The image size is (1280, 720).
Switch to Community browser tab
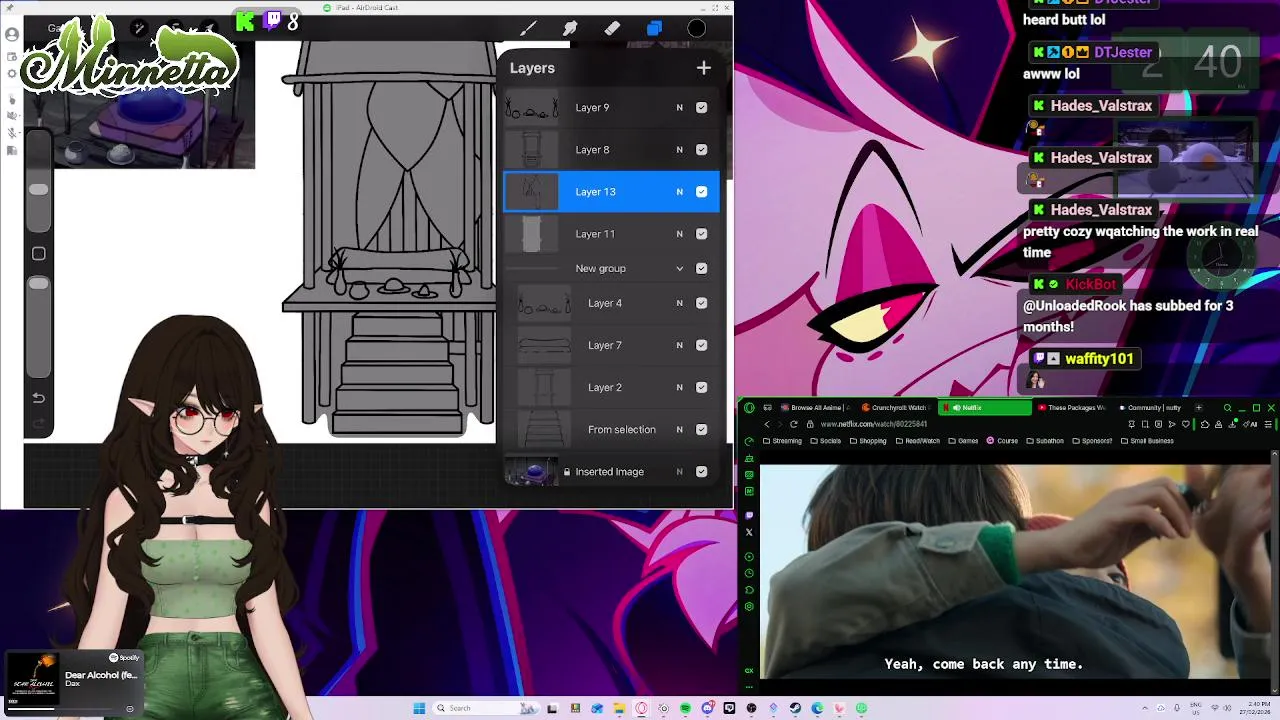pyautogui.click(x=1150, y=407)
